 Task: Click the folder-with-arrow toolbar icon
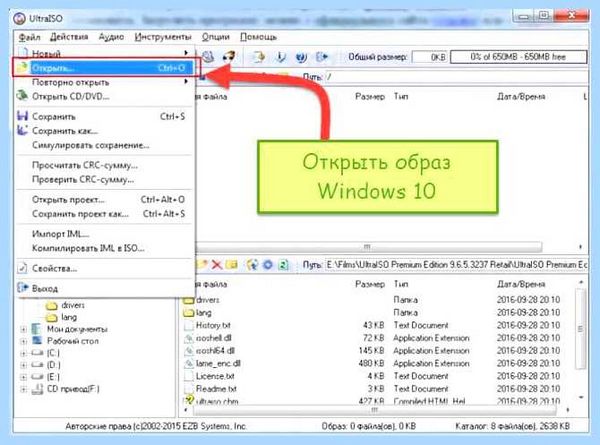(x=259, y=57)
